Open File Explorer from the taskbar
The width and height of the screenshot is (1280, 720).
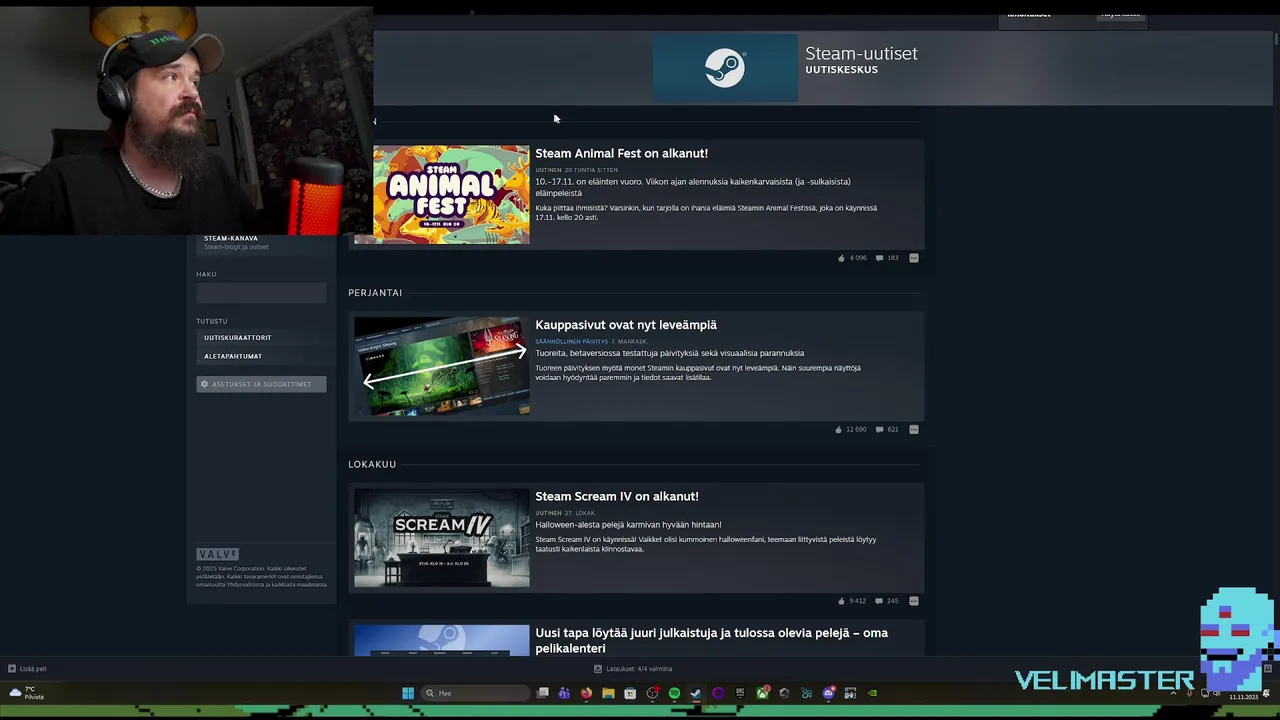pos(608,693)
